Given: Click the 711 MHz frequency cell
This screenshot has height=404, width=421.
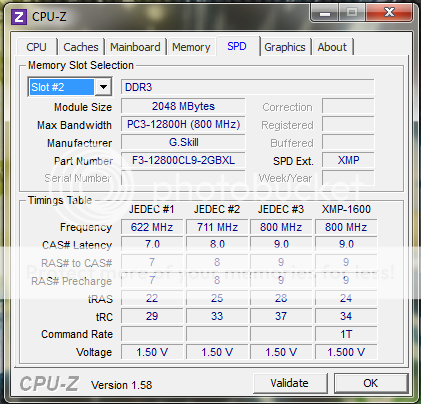Looking at the screenshot, I should click(217, 227).
